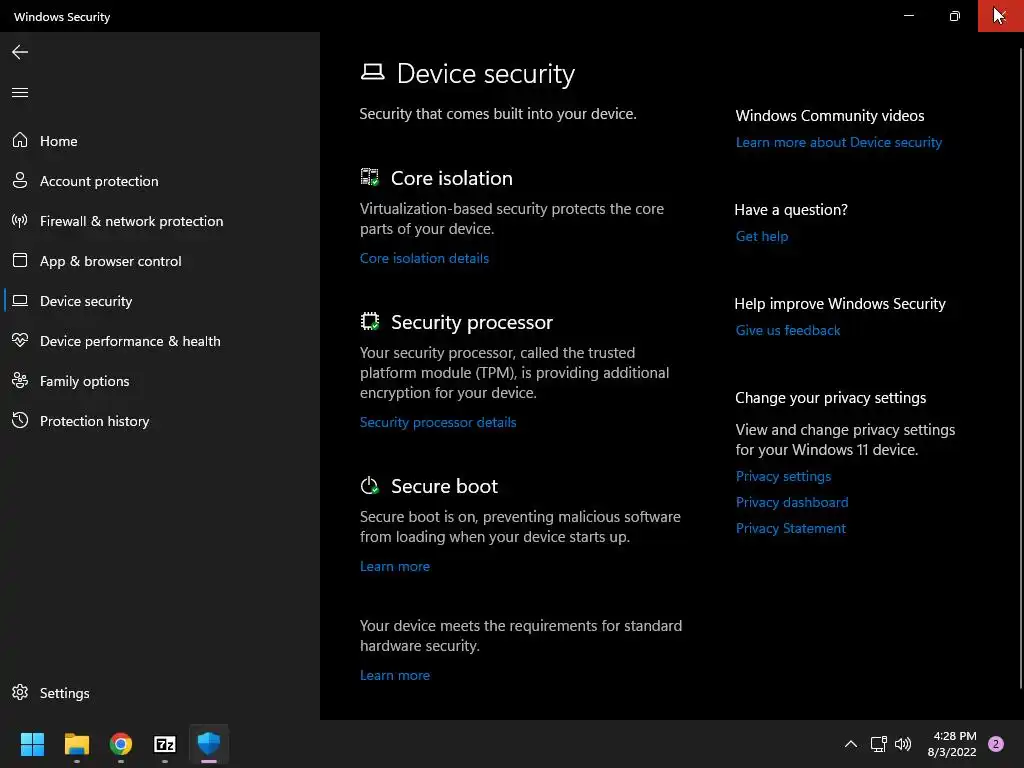
Task: Click the Settings gear icon
Action: tap(20, 692)
